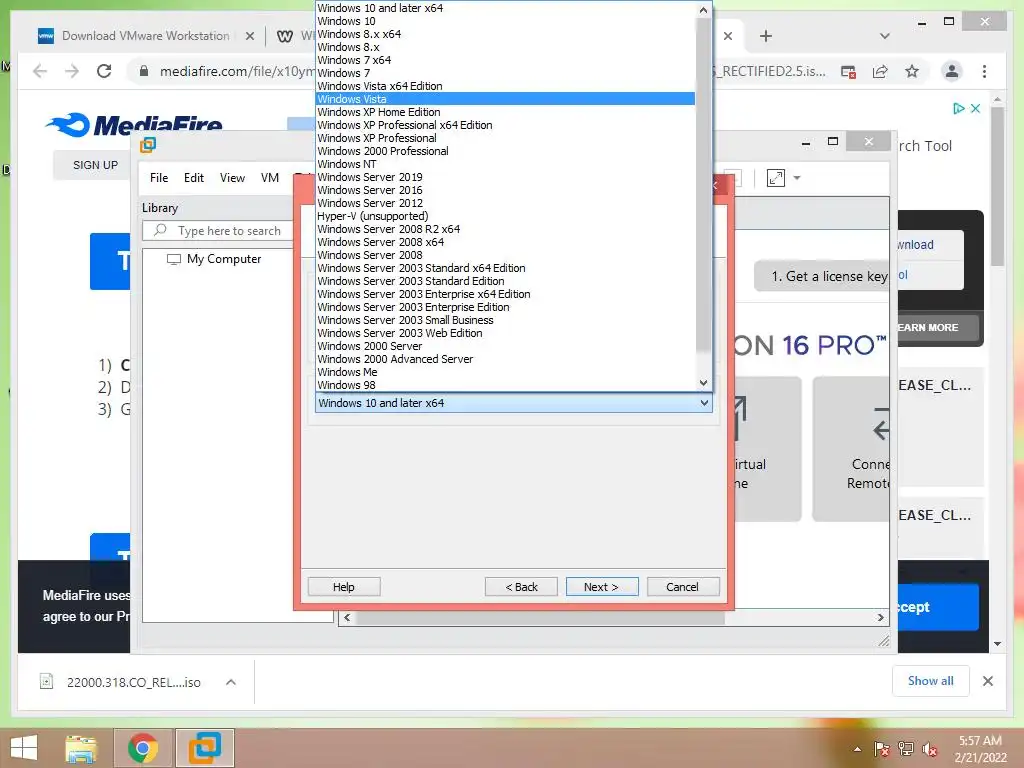1024x768 pixels.
Task: Pick Windows Server 2003 Web Edition
Action: coord(505,333)
